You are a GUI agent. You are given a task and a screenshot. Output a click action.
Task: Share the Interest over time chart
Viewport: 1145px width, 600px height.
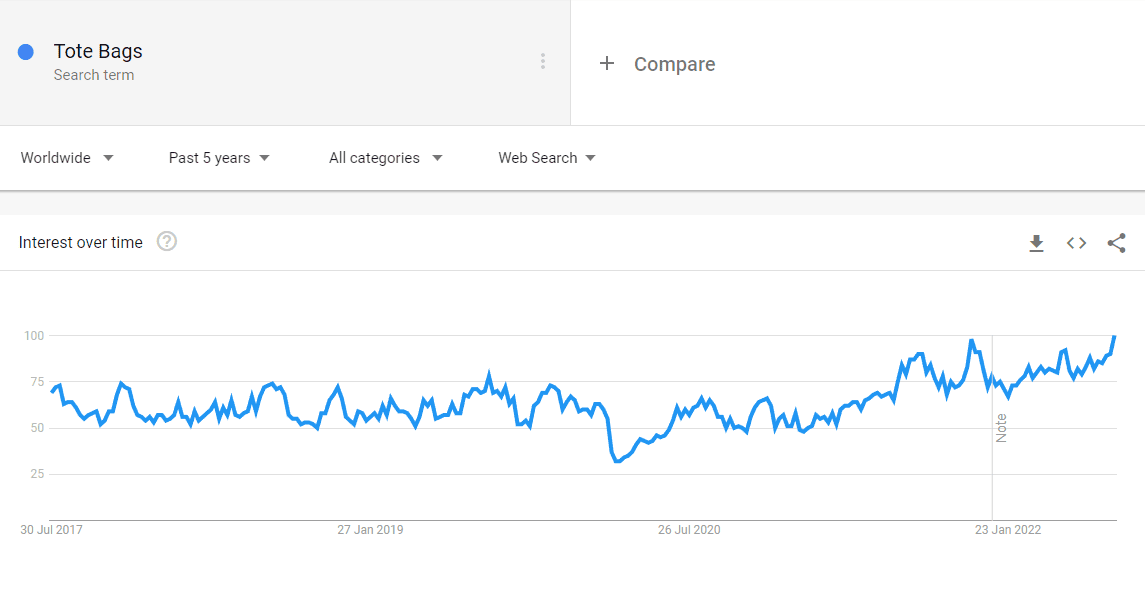point(1117,243)
